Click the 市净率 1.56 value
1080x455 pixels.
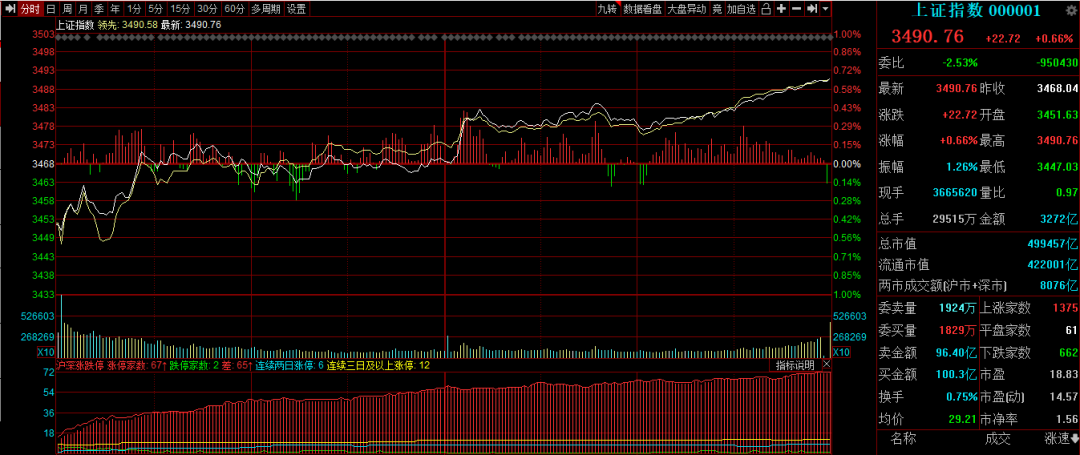(1067, 419)
